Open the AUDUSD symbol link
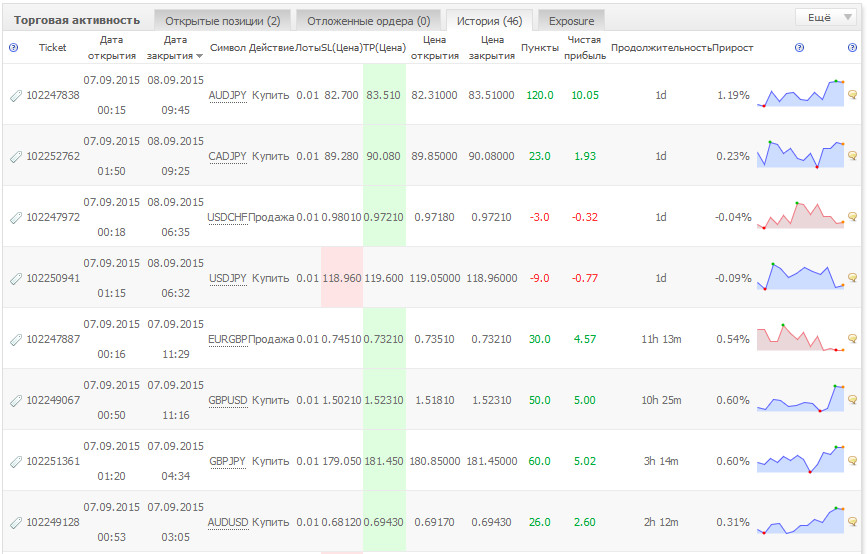 [227, 522]
